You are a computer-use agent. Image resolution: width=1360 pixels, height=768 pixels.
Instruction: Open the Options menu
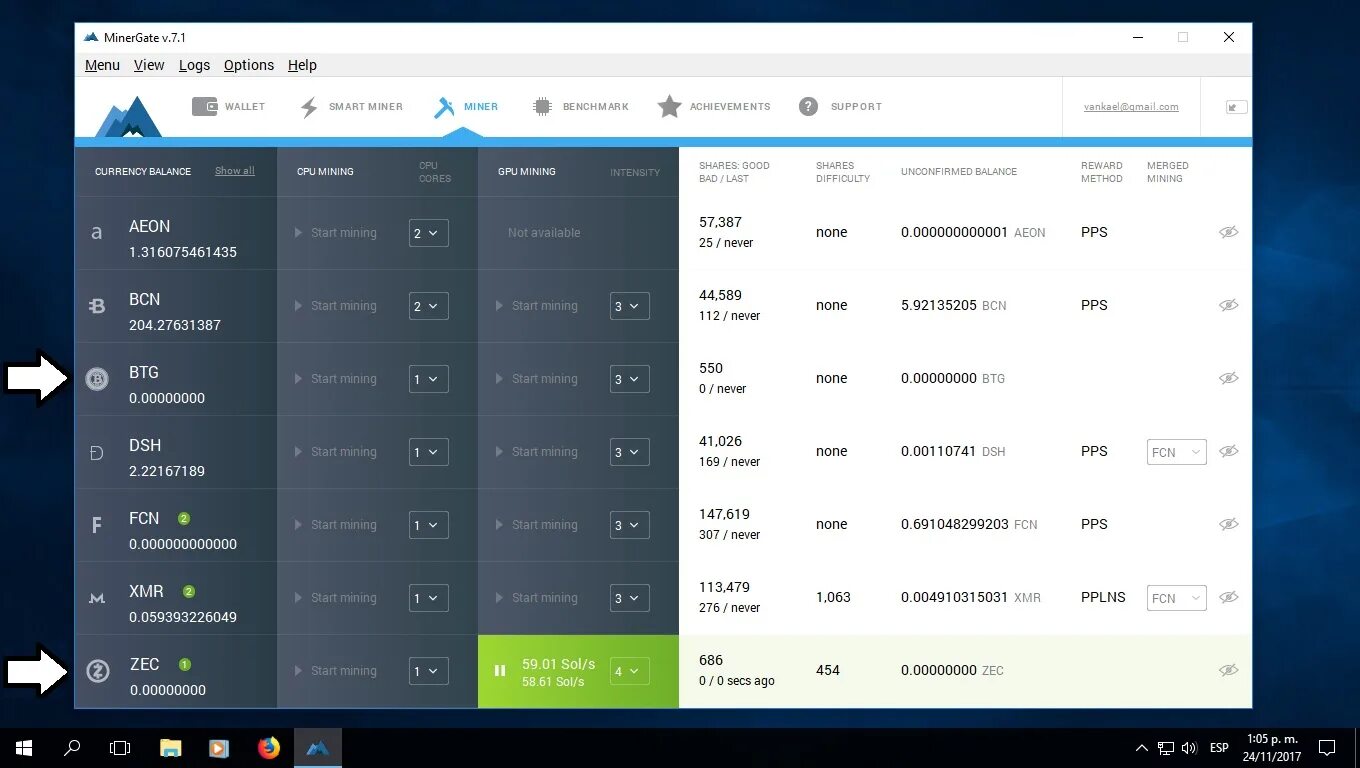(249, 65)
